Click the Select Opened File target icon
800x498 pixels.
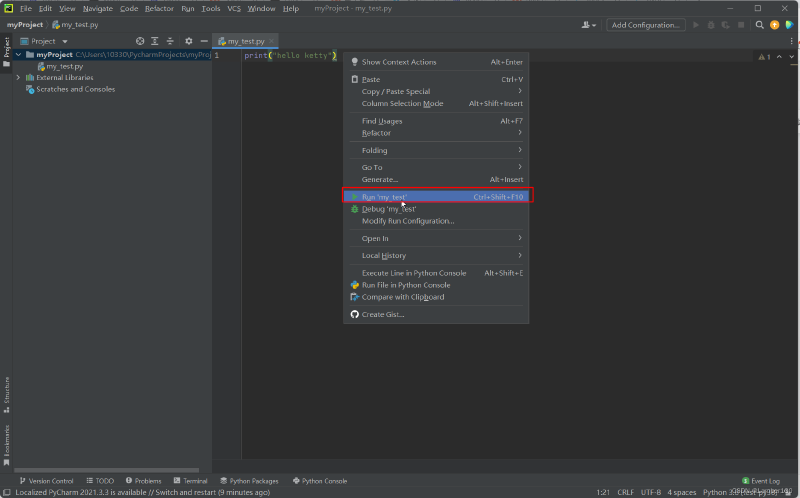140,41
